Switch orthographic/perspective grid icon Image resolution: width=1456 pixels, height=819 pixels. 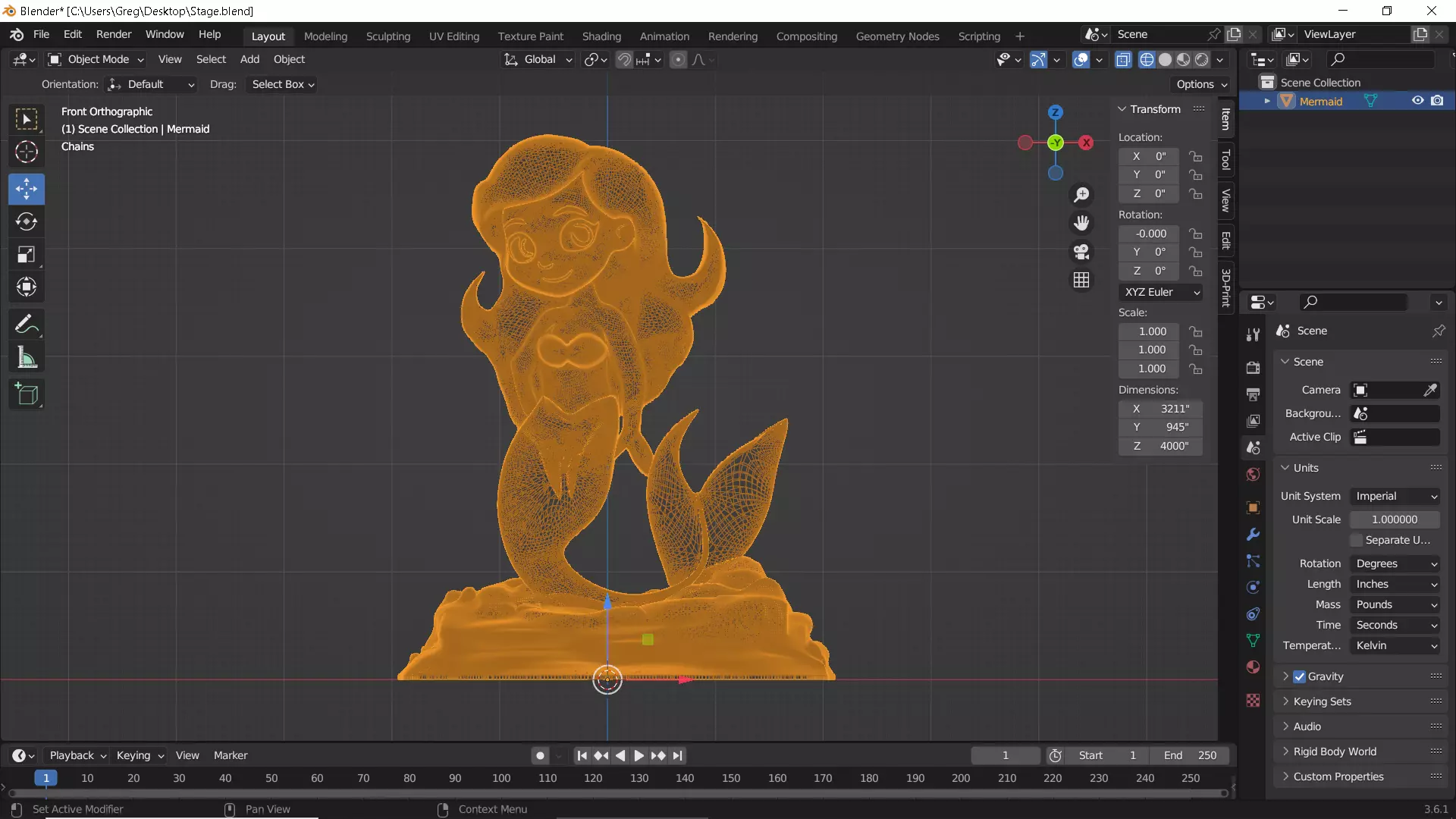(x=1081, y=280)
